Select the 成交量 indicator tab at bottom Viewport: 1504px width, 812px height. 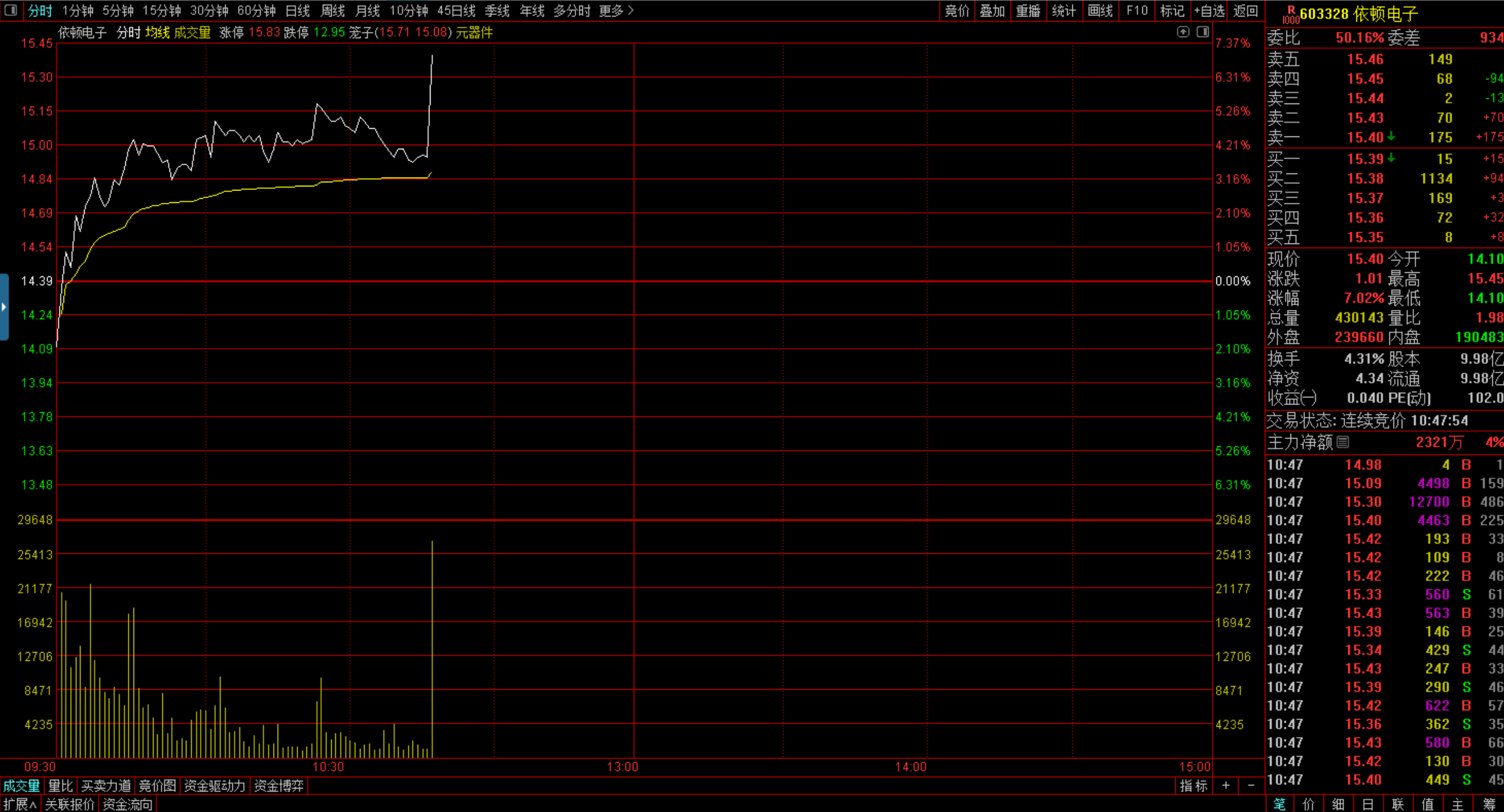[x=21, y=786]
